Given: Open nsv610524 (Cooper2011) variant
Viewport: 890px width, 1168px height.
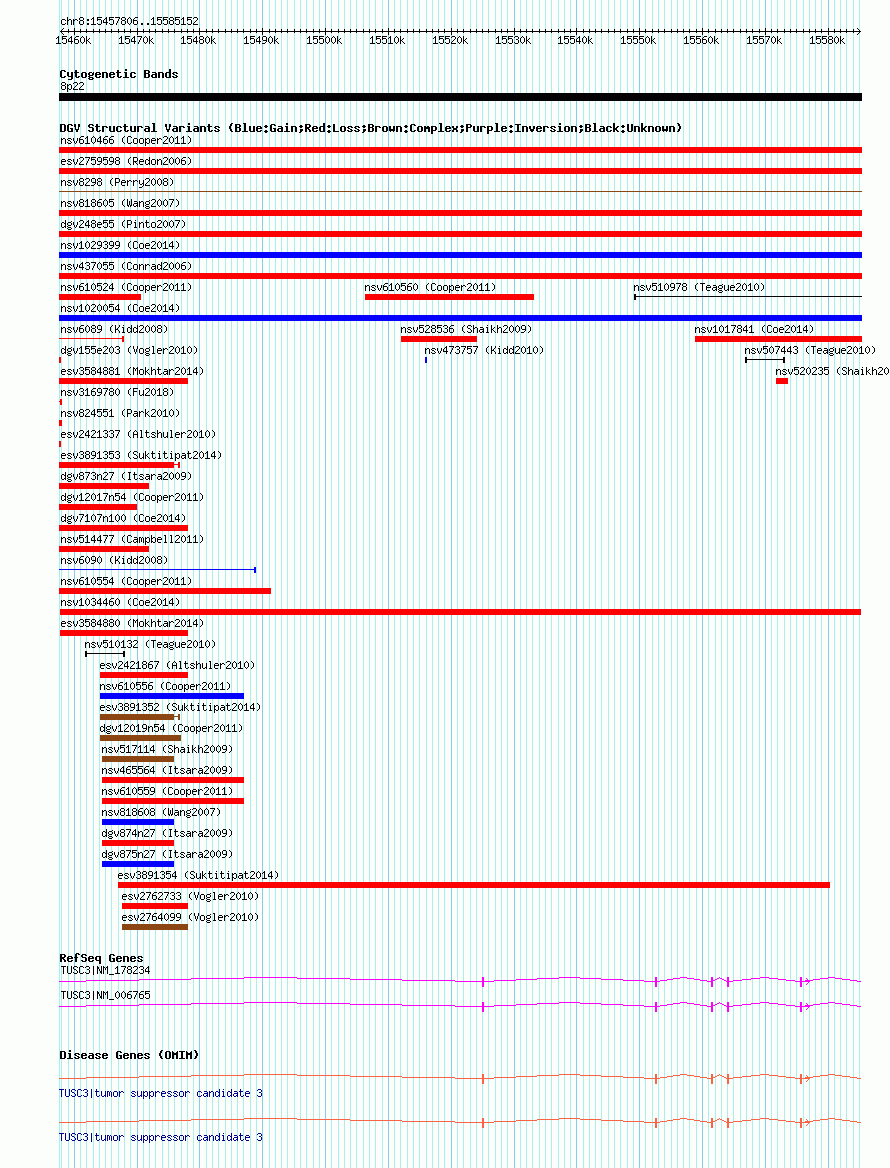Looking at the screenshot, I should pyautogui.click(x=126, y=287).
